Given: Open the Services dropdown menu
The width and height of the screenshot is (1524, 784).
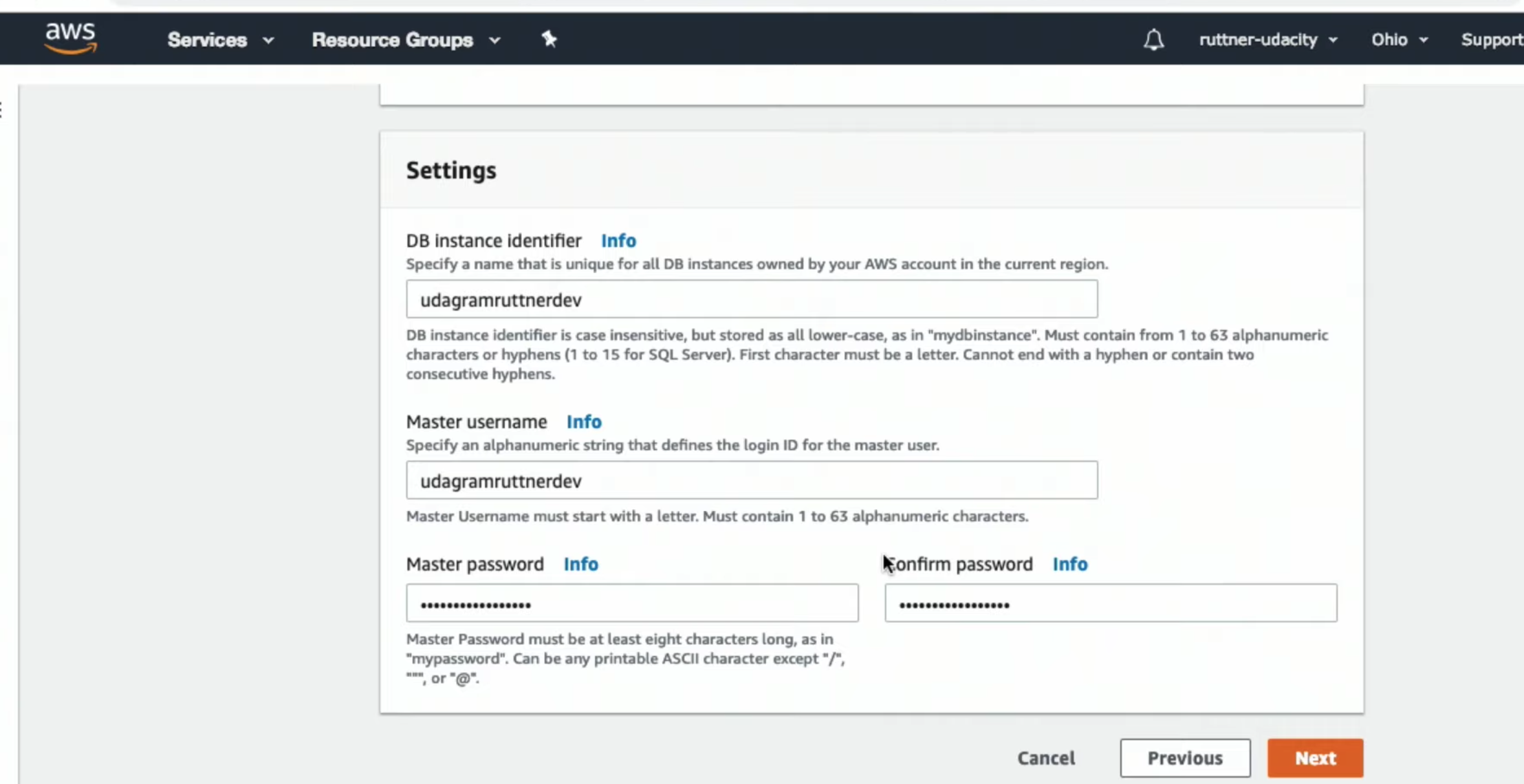Looking at the screenshot, I should (220, 40).
